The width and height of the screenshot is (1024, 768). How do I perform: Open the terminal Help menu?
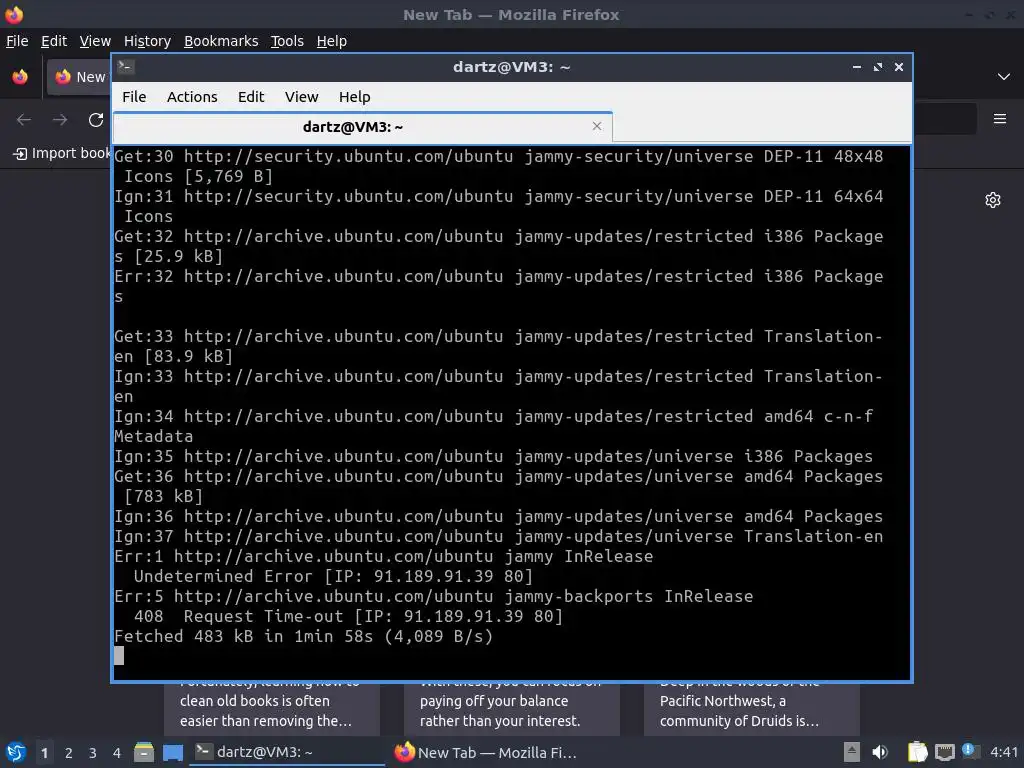355,97
